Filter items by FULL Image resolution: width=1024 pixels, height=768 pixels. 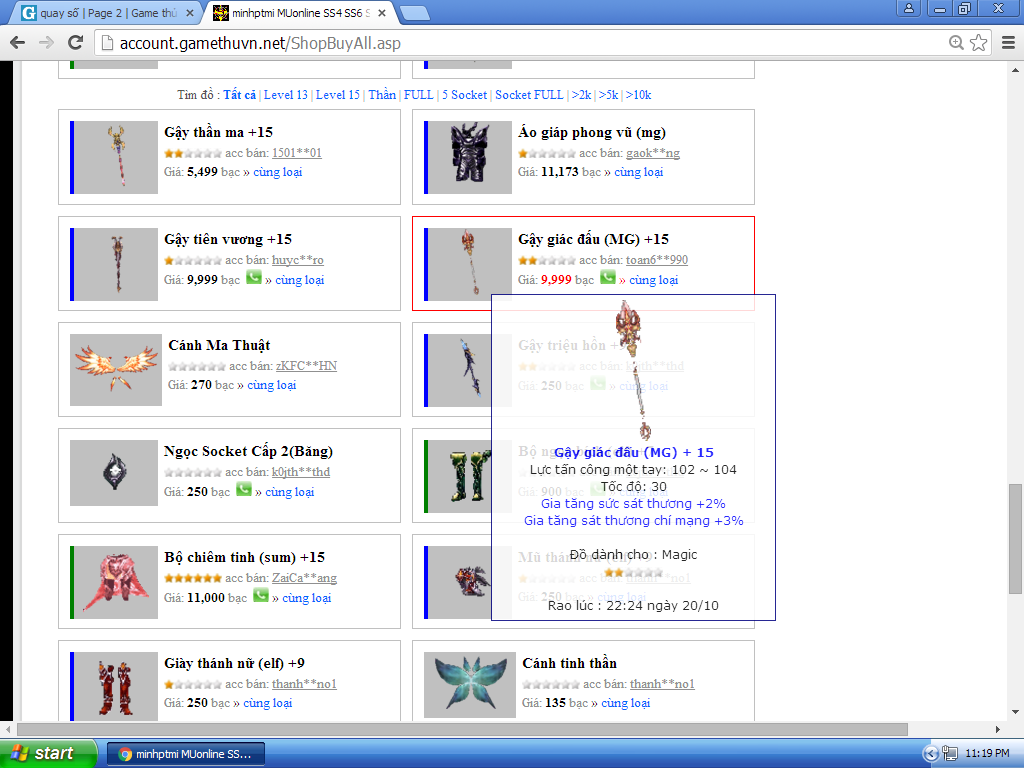click(x=419, y=95)
